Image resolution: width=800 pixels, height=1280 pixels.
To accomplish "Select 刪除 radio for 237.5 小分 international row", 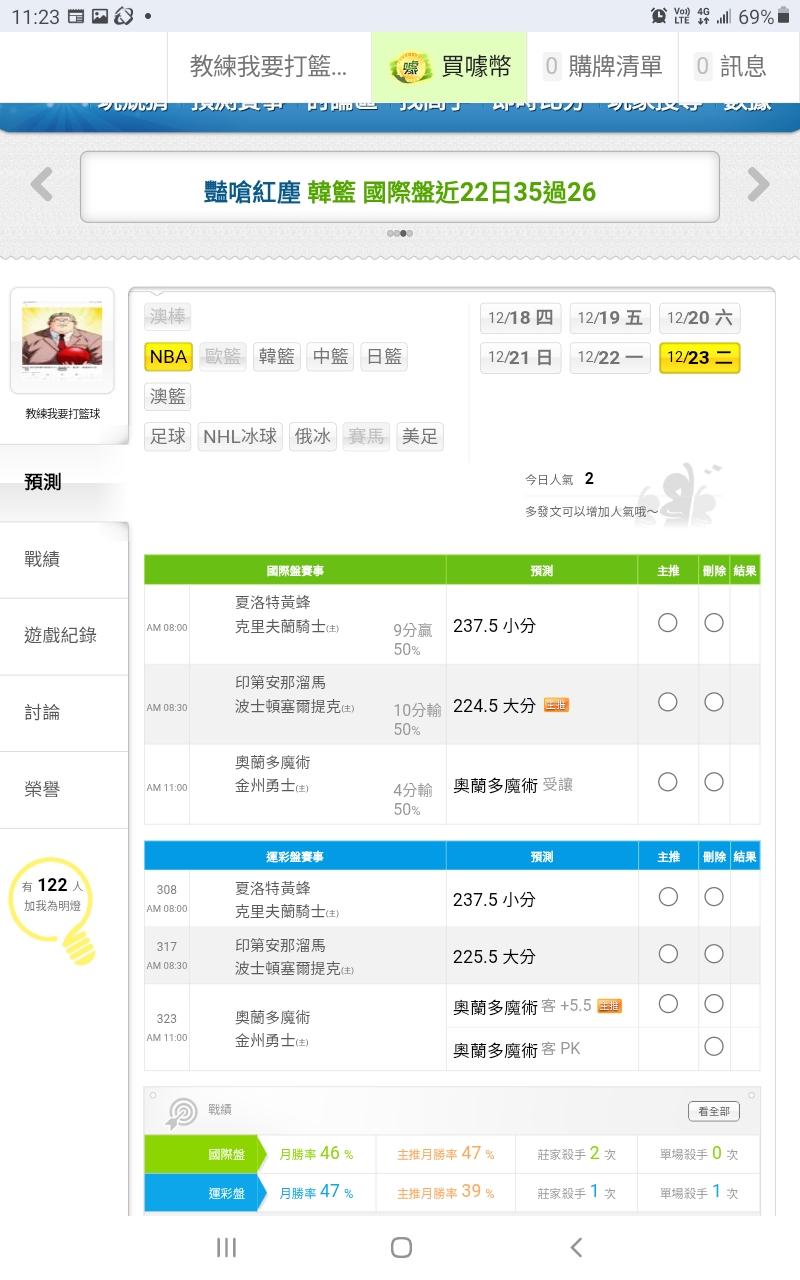I will [x=714, y=623].
